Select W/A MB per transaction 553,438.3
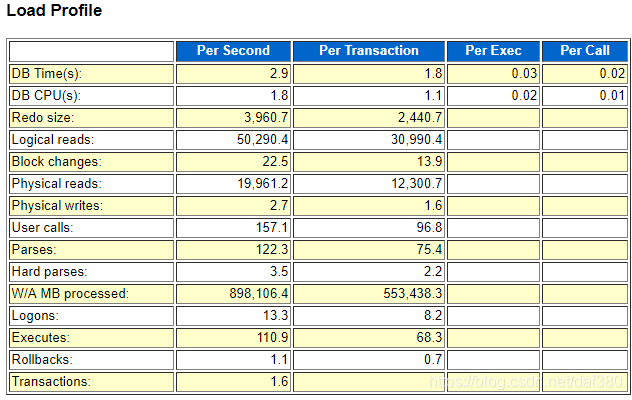 413,294
